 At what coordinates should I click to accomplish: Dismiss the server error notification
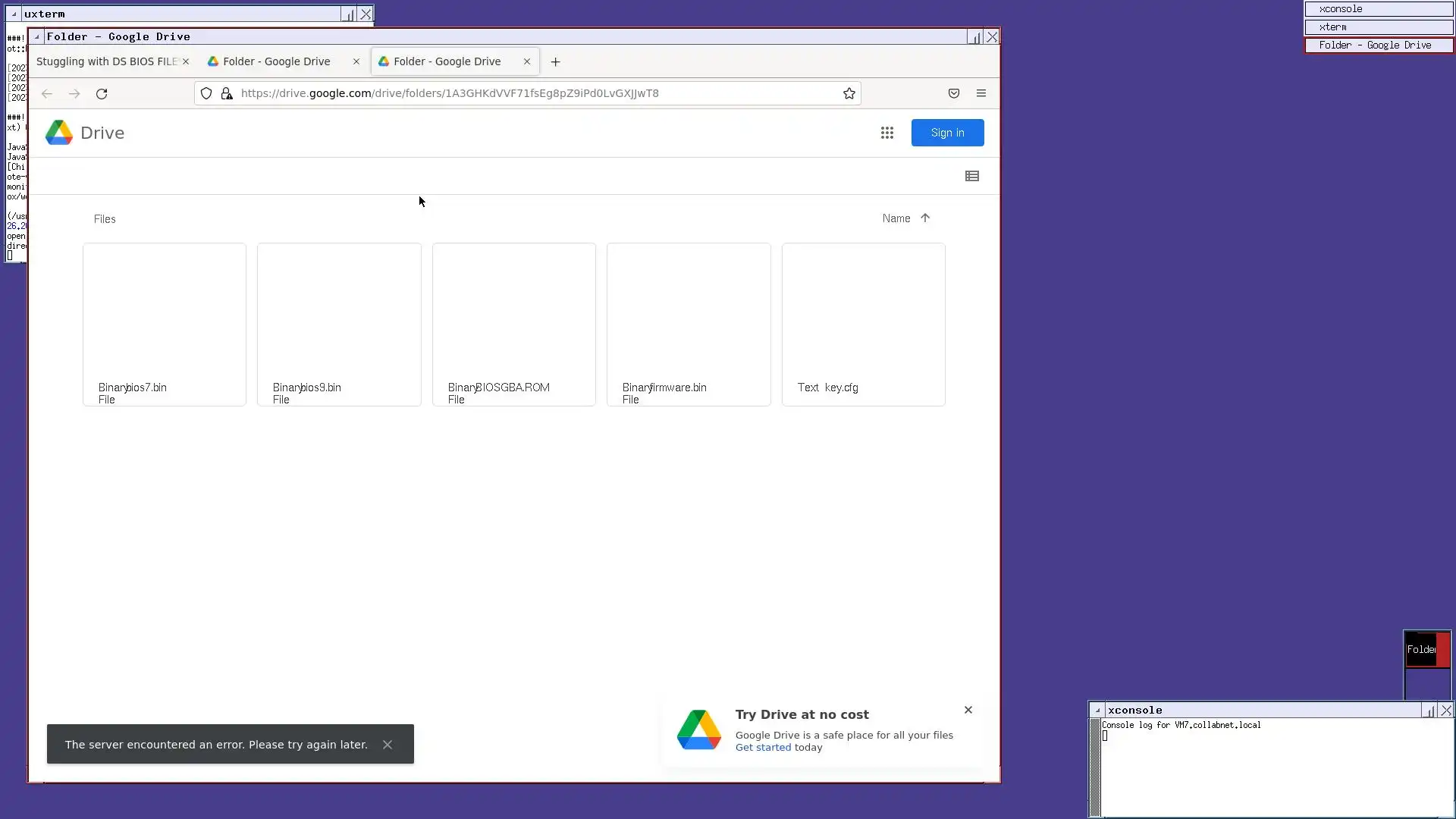tap(388, 745)
